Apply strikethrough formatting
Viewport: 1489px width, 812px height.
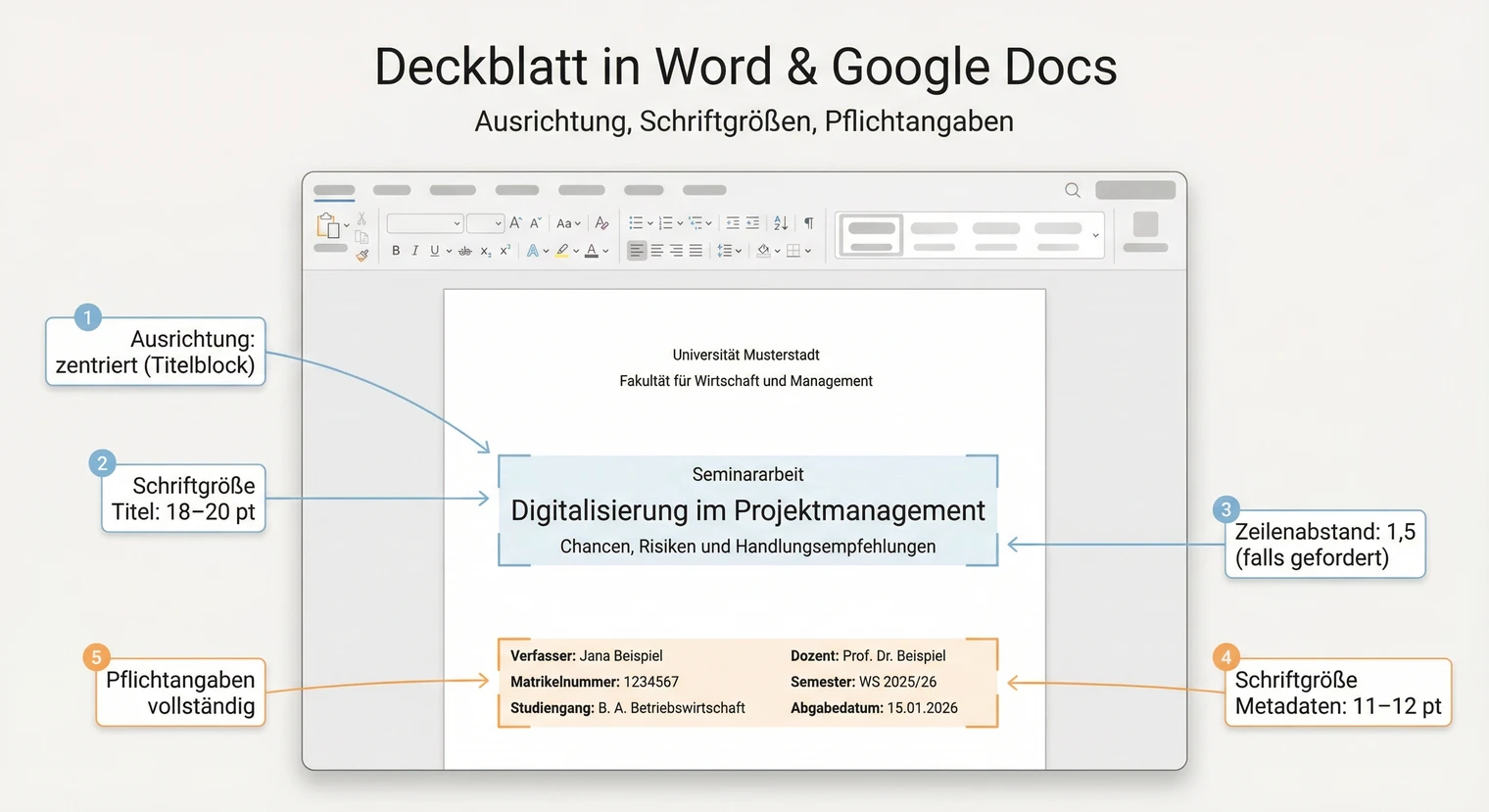coord(466,250)
